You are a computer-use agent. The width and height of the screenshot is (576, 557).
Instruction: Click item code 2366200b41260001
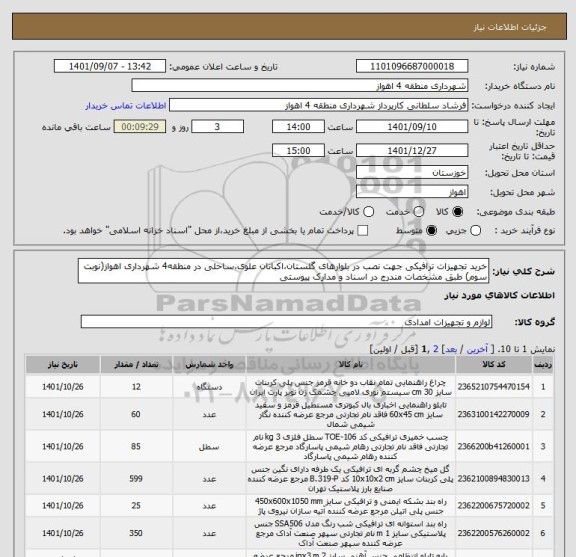[x=494, y=447]
